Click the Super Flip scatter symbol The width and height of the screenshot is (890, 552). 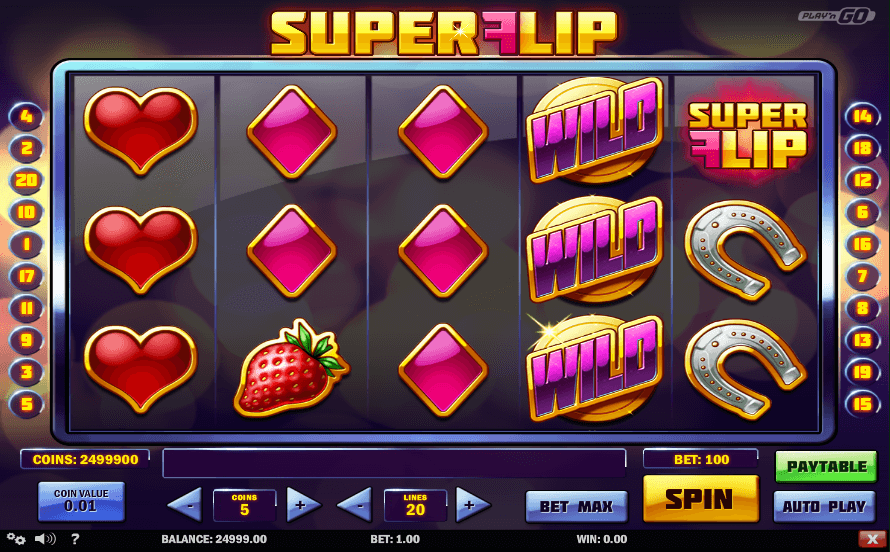[x=748, y=134]
